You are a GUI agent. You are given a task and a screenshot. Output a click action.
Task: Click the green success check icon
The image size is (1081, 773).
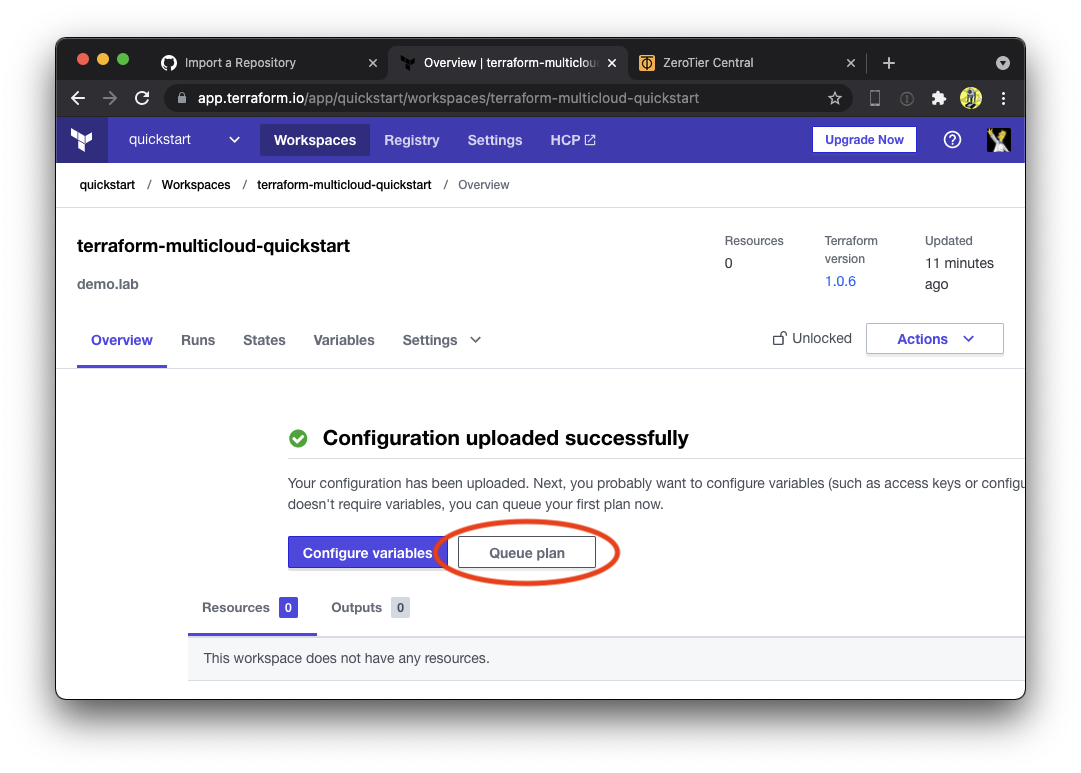pyautogui.click(x=298, y=439)
